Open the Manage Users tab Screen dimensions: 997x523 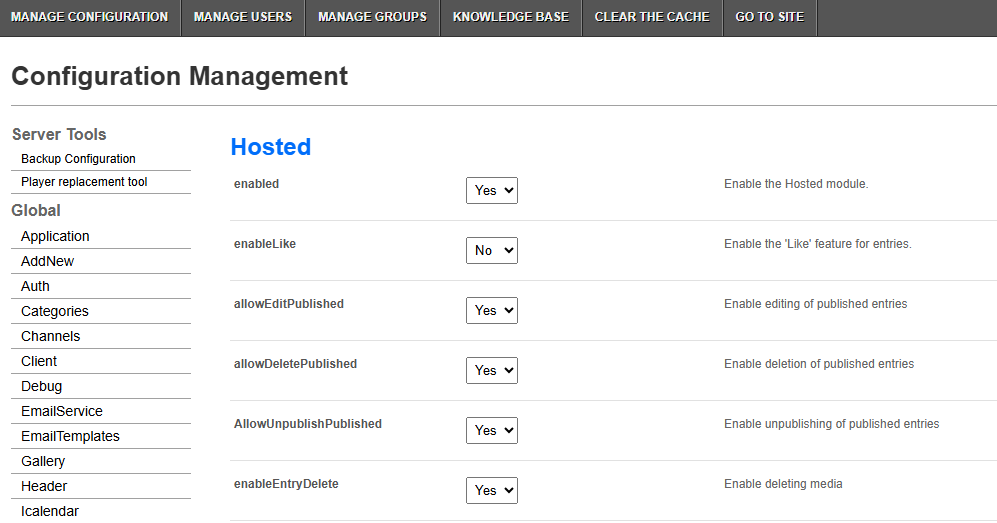(243, 17)
